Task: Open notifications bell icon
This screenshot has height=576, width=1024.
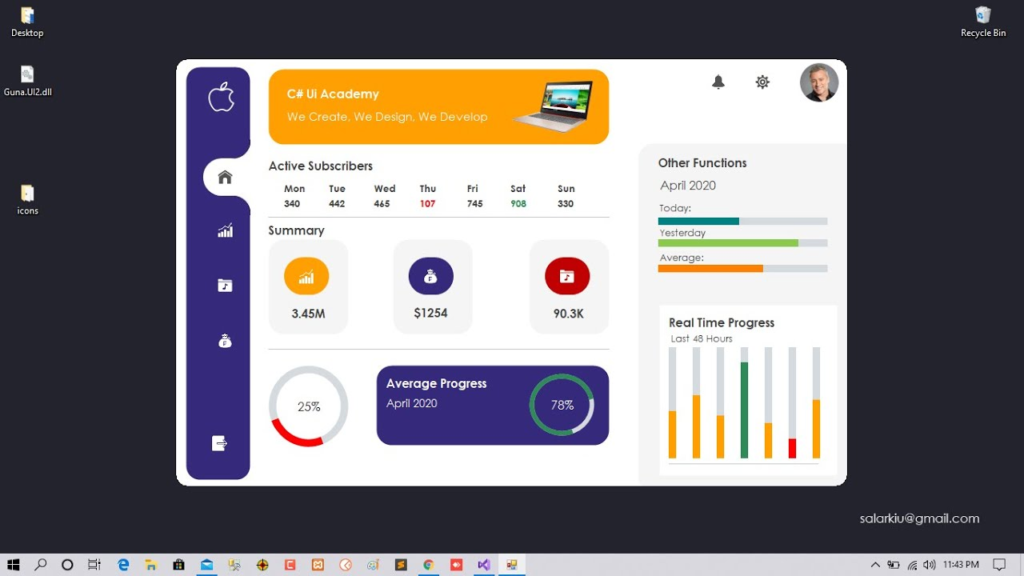Action: coord(718,82)
